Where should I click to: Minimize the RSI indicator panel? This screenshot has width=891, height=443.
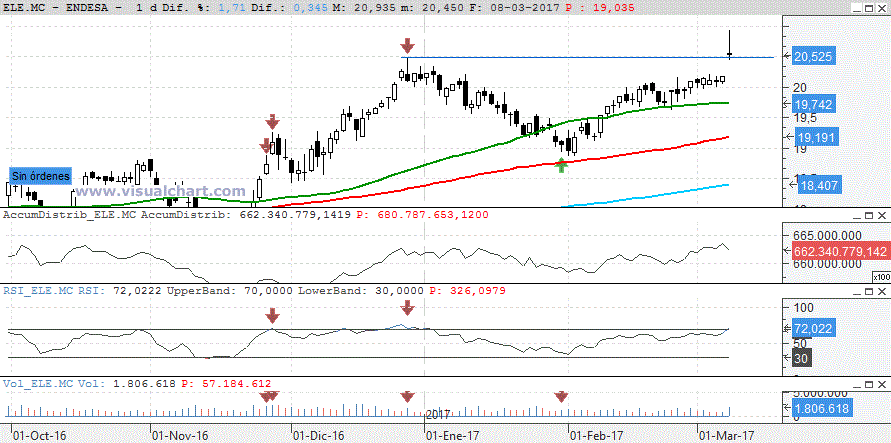[x=856, y=291]
